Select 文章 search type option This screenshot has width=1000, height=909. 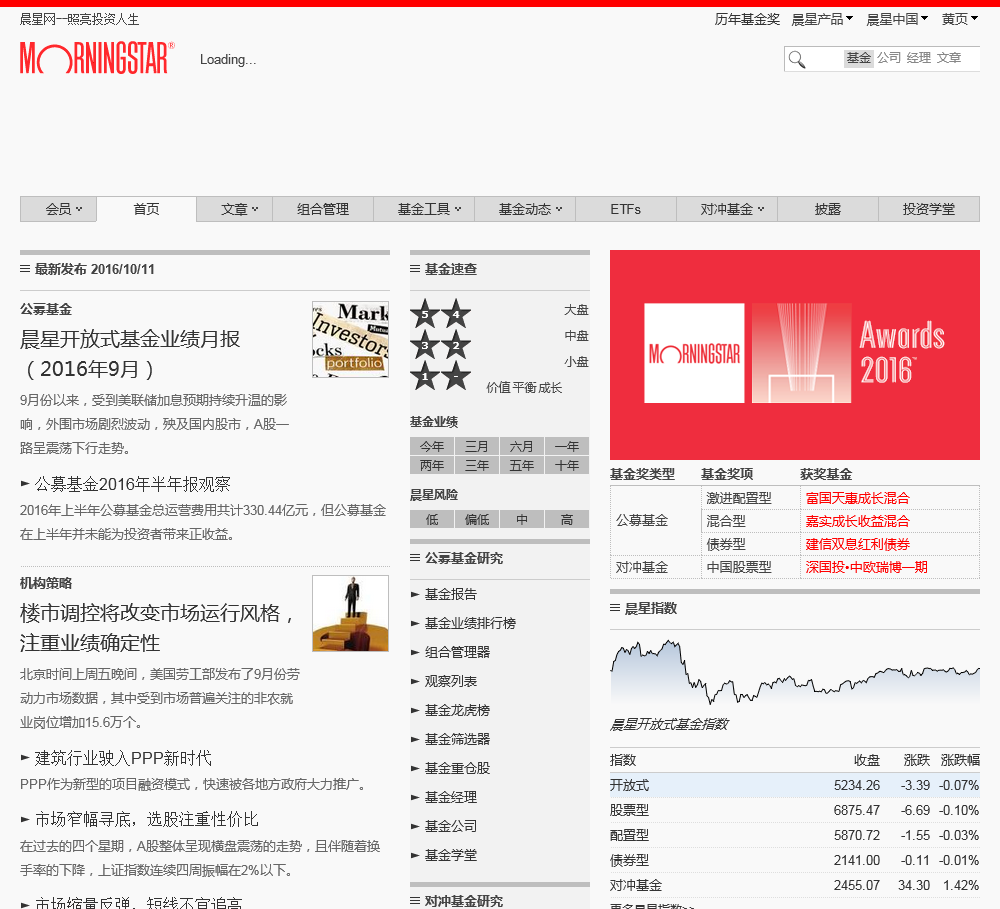click(949, 58)
